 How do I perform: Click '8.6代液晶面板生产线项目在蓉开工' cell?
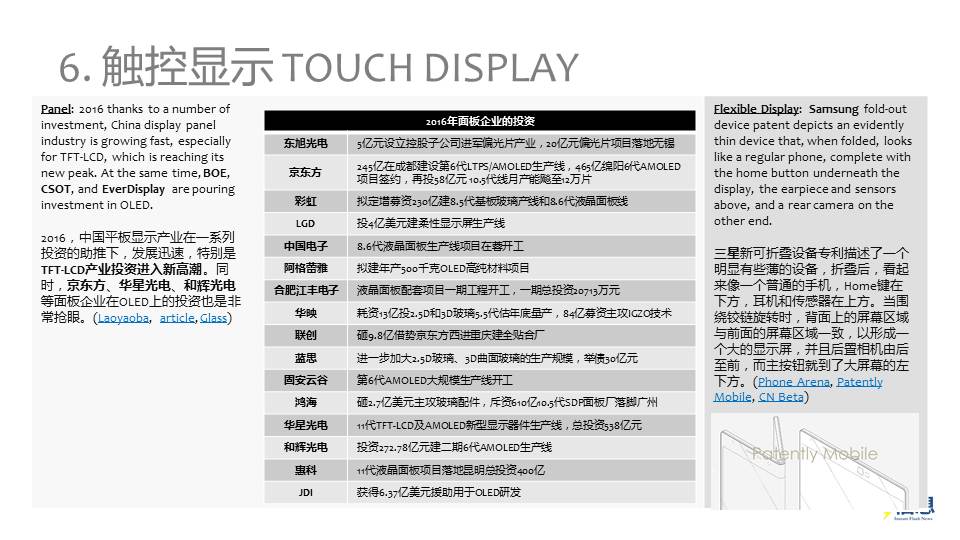click(521, 246)
